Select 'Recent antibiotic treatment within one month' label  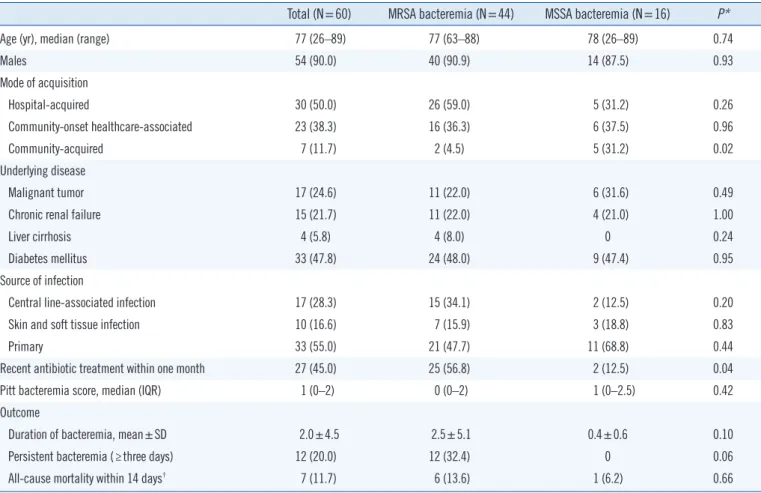point(102,368)
